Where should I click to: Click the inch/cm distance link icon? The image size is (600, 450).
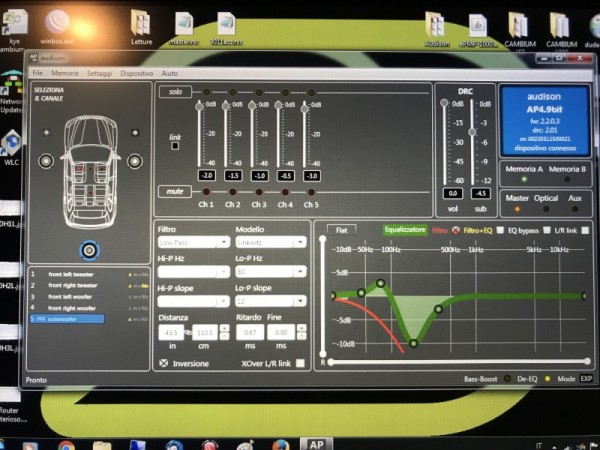pyautogui.click(x=188, y=333)
